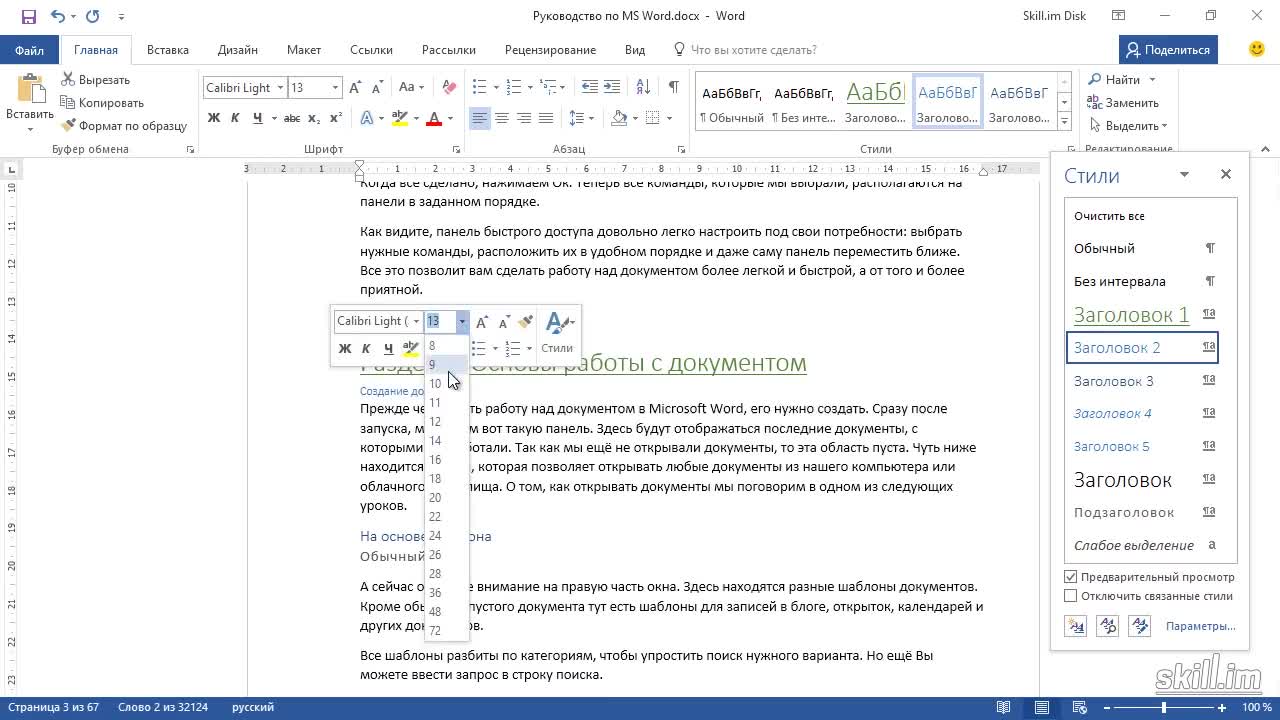Open the Дизайн ribbon tab

[x=238, y=50]
